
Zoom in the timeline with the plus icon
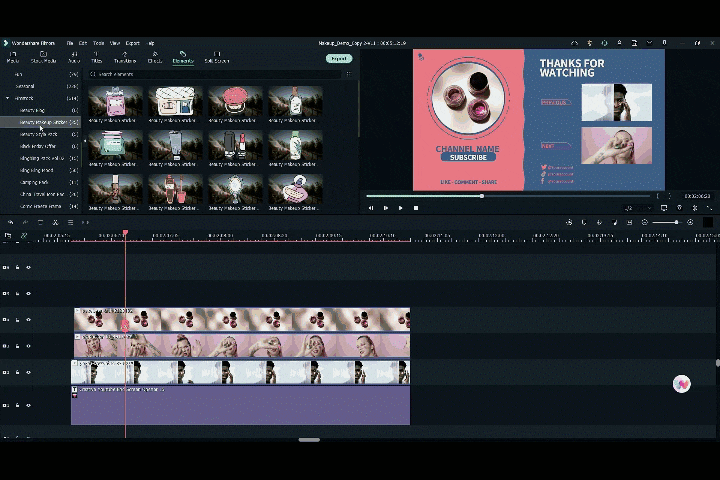pos(690,222)
